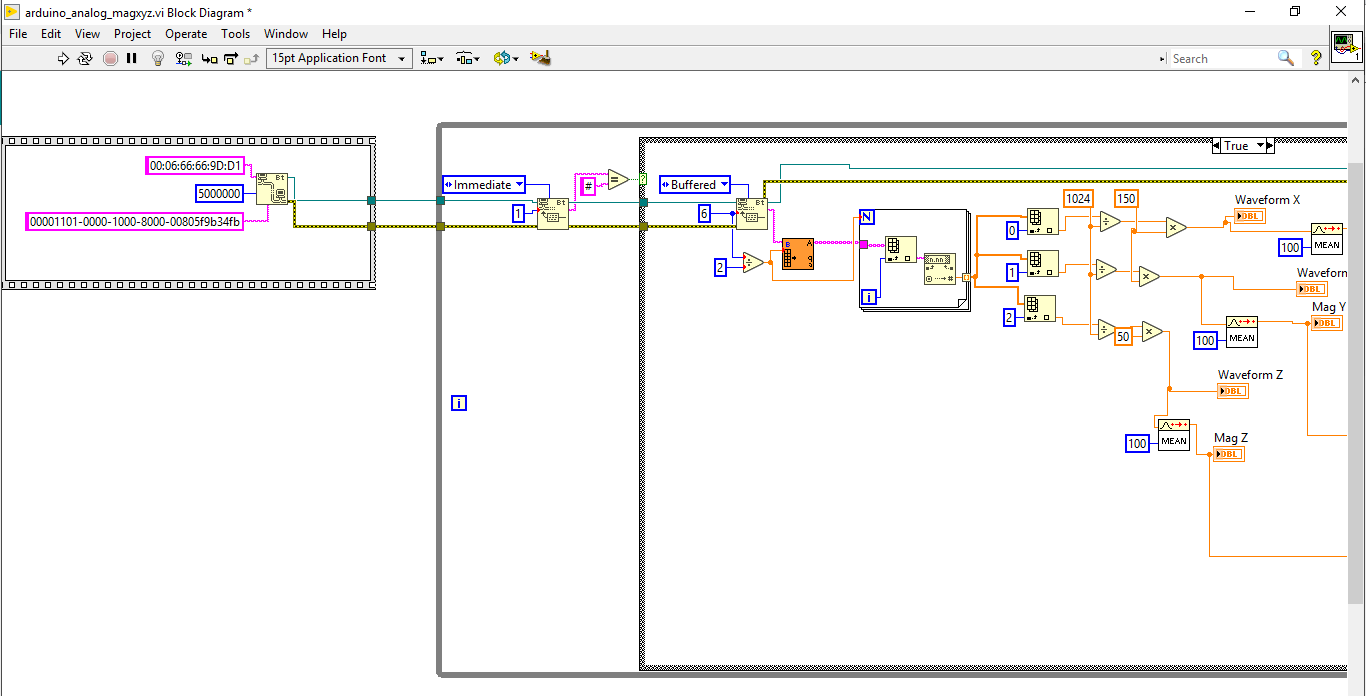Open the Operate menu

(x=186, y=33)
